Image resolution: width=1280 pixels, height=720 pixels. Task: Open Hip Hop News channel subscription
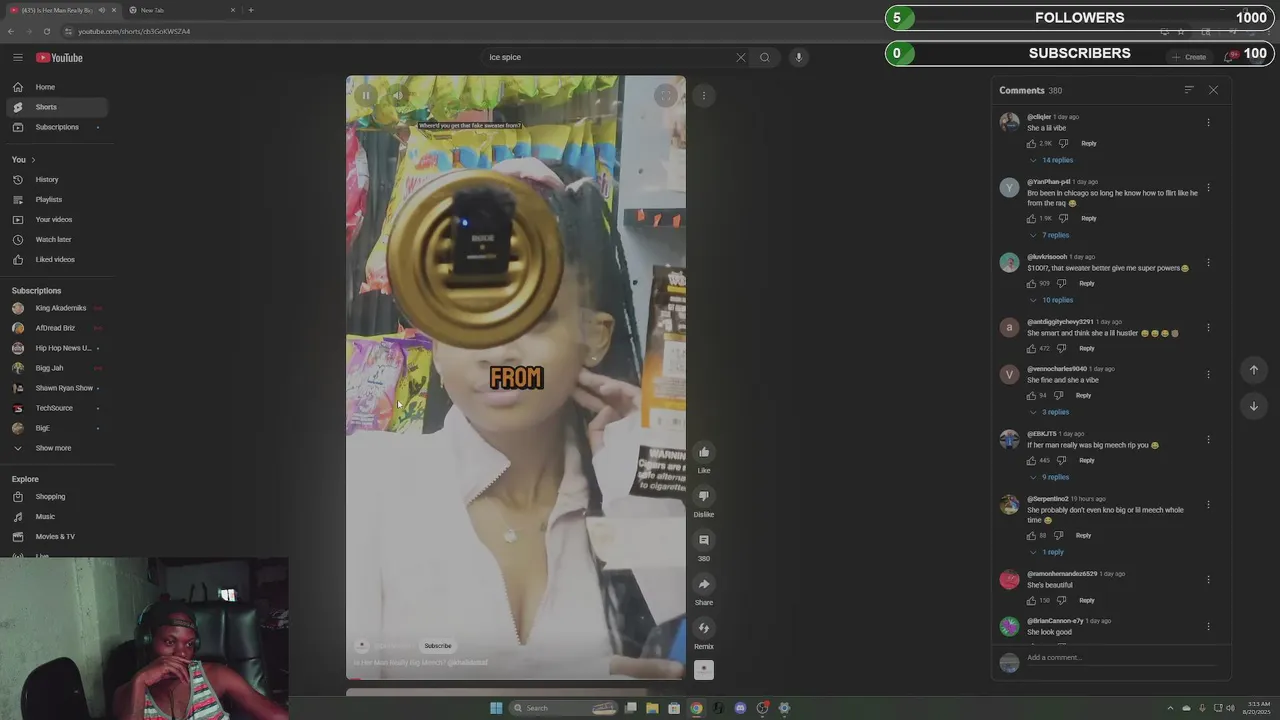[x=57, y=348]
